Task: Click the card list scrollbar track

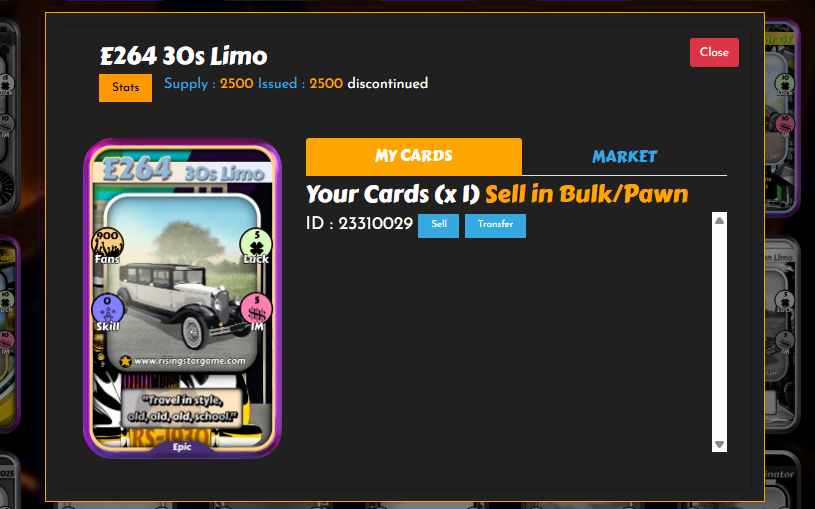Action: [719, 332]
